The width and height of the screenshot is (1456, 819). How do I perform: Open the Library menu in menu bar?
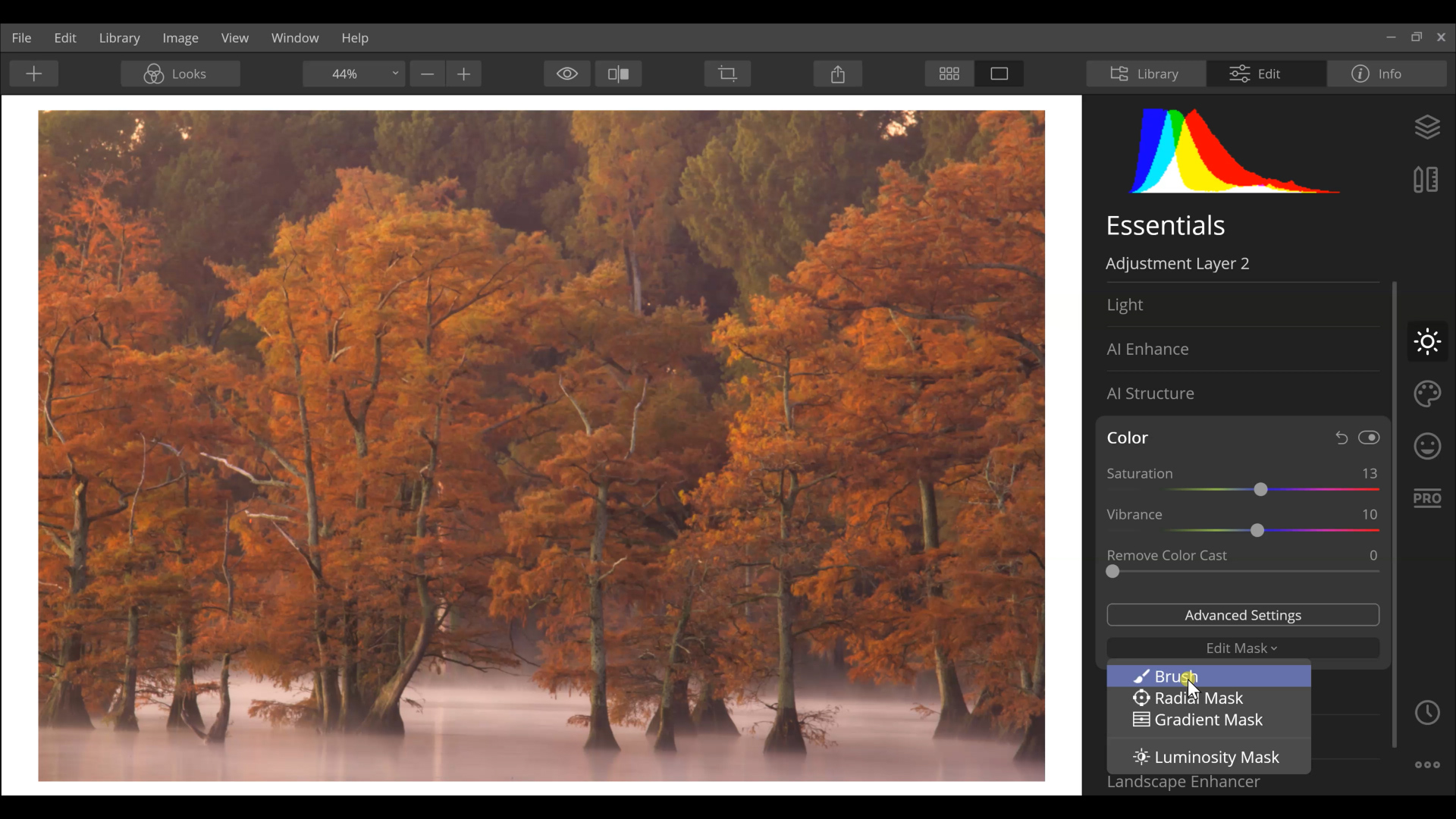click(119, 38)
